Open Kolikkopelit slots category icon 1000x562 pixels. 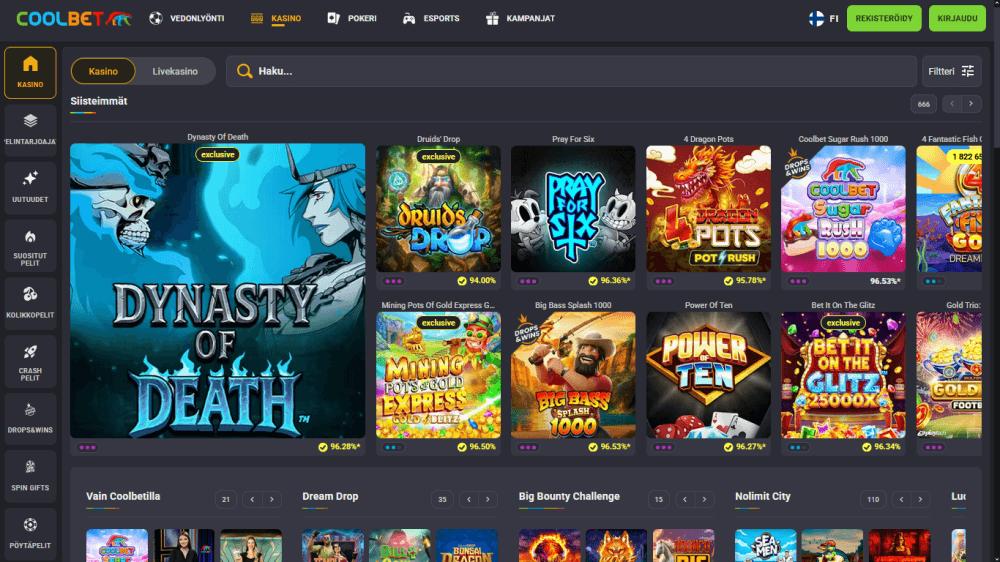coord(30,300)
